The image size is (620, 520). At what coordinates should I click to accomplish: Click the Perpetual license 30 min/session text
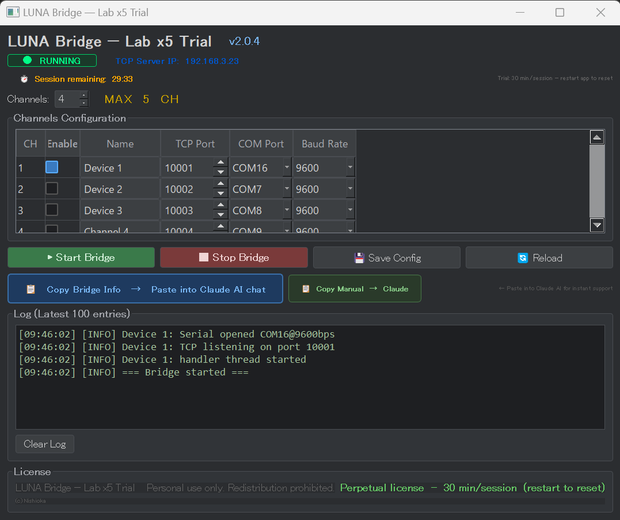click(x=473, y=488)
